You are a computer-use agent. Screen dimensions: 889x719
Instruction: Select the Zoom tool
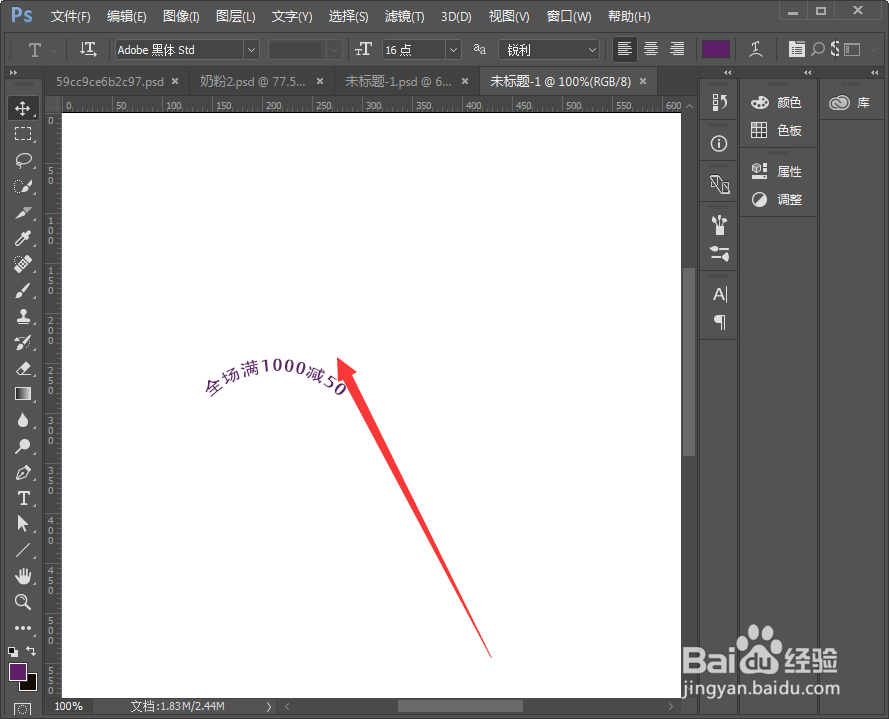click(x=23, y=602)
